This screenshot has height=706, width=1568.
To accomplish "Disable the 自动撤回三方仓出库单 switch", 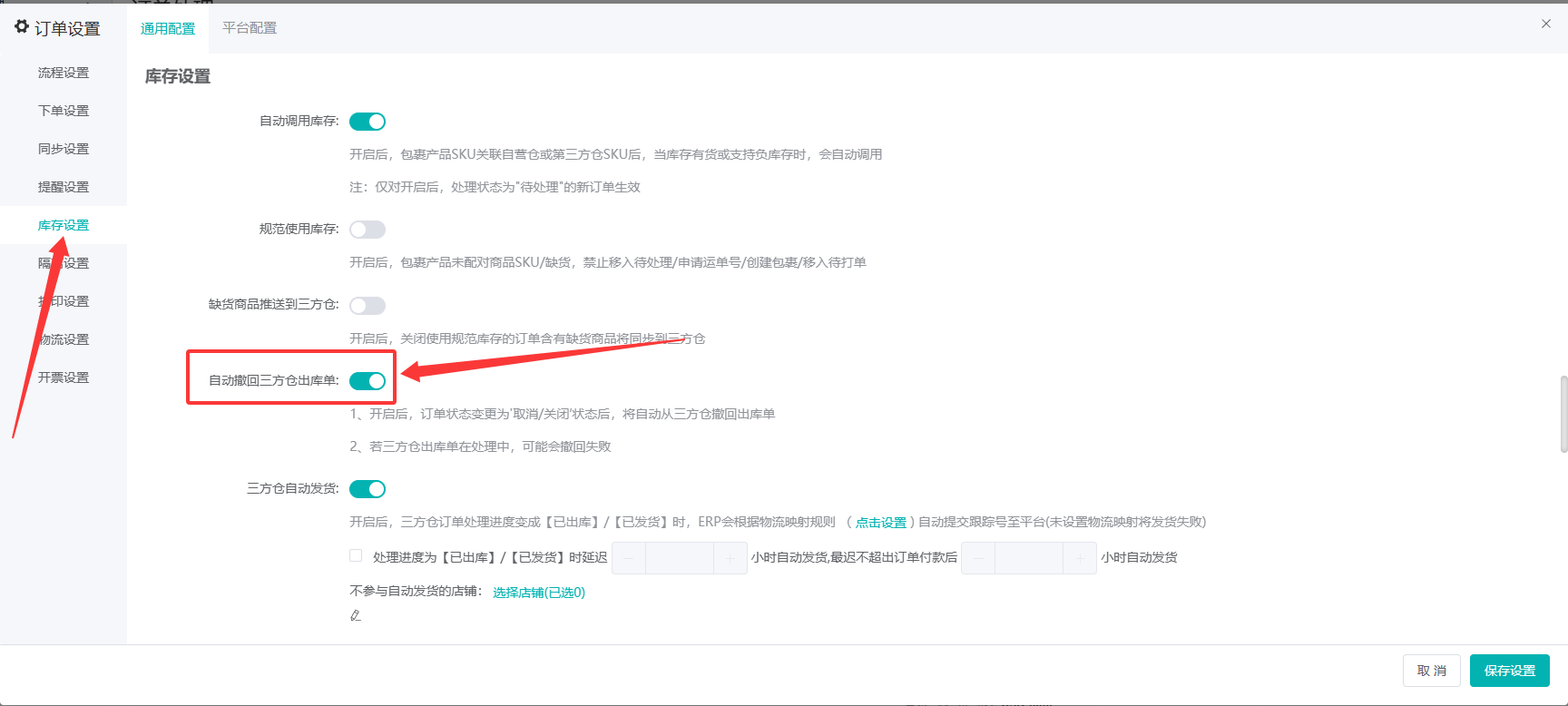I will click(367, 381).
